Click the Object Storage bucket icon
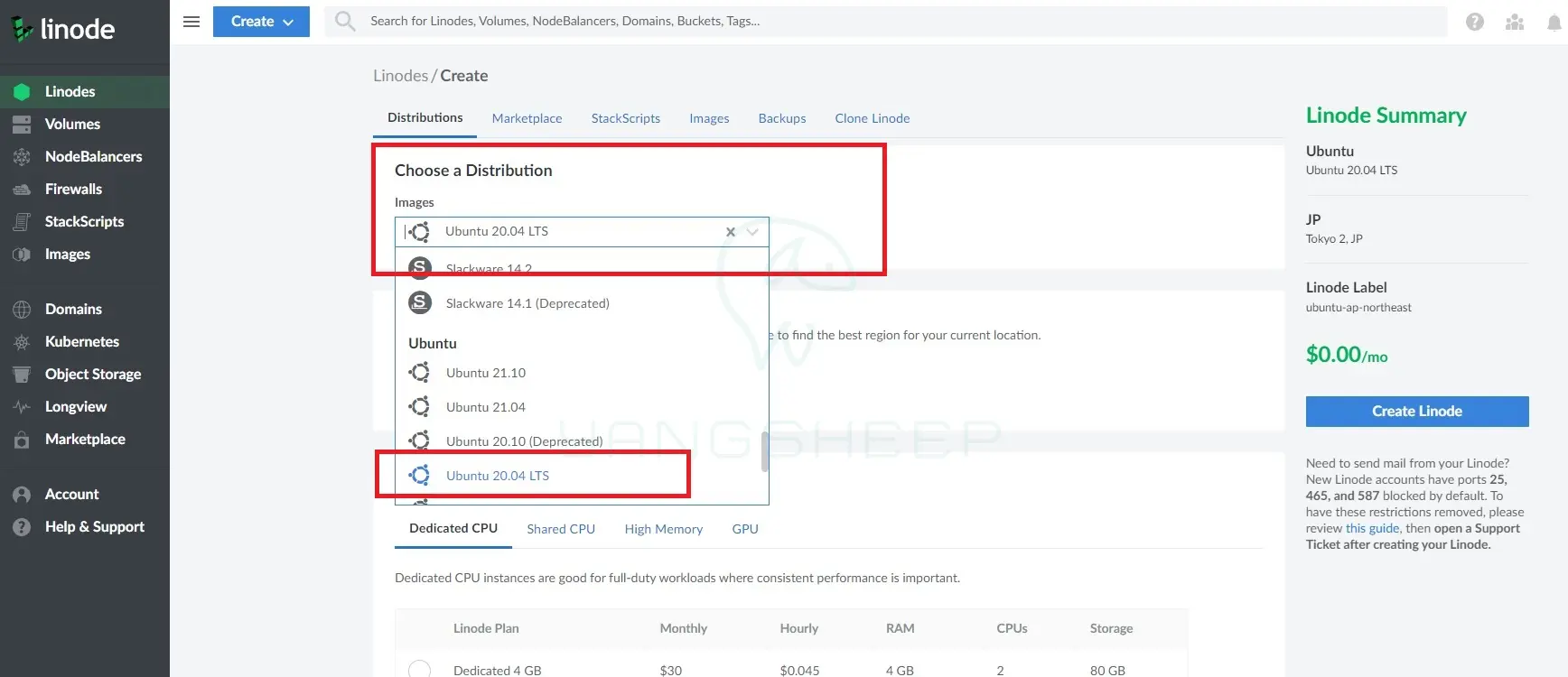The width and height of the screenshot is (1568, 677). click(x=22, y=375)
